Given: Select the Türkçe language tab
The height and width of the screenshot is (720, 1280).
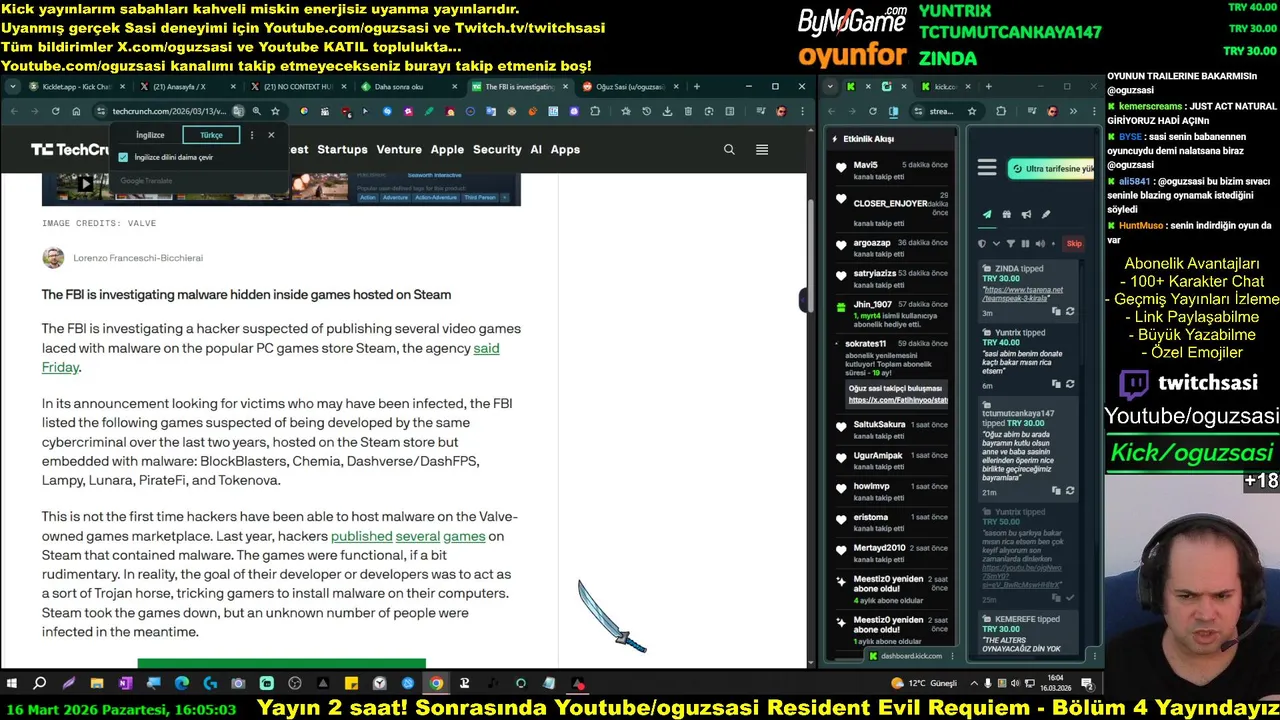Looking at the screenshot, I should coord(212,135).
